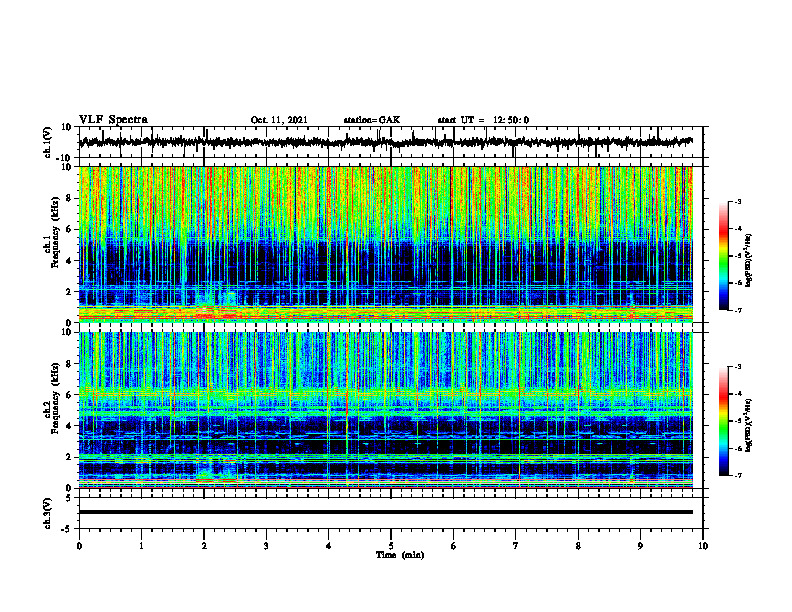The width and height of the screenshot is (792, 612).
Task: Click the "8" tick label on time axis
Action: click(578, 546)
